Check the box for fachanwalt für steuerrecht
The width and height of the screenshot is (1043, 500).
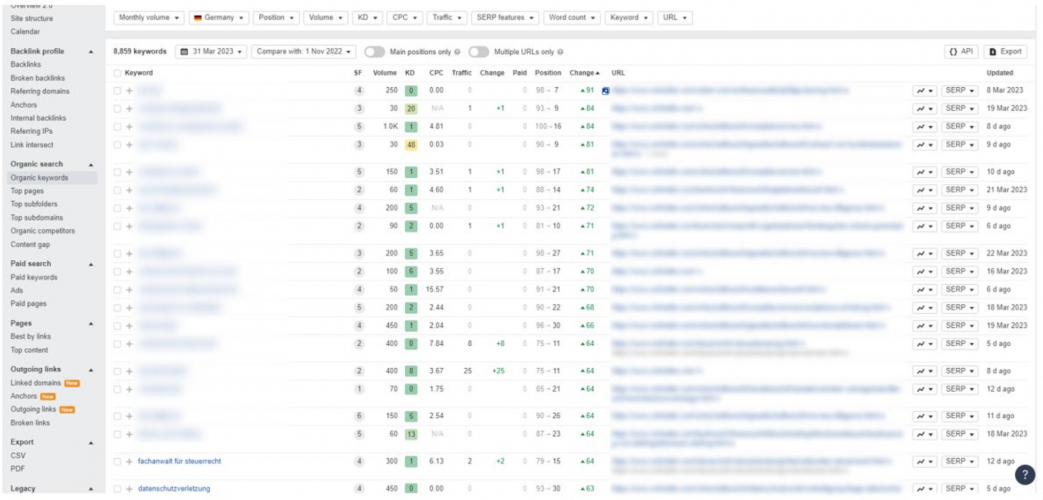(117, 461)
